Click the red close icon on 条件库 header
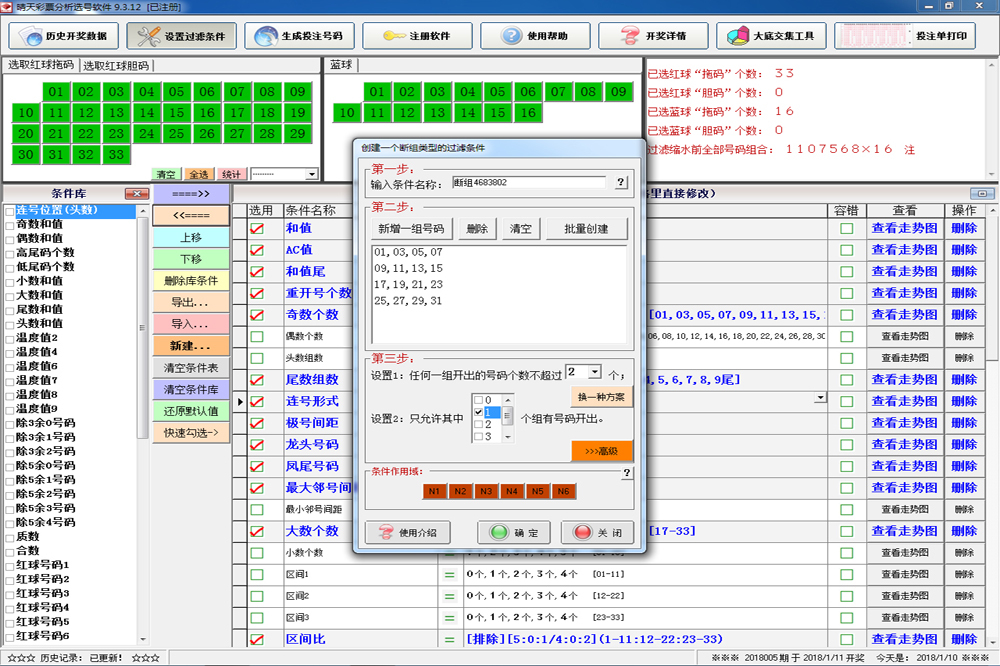The image size is (1000, 666). click(136, 194)
